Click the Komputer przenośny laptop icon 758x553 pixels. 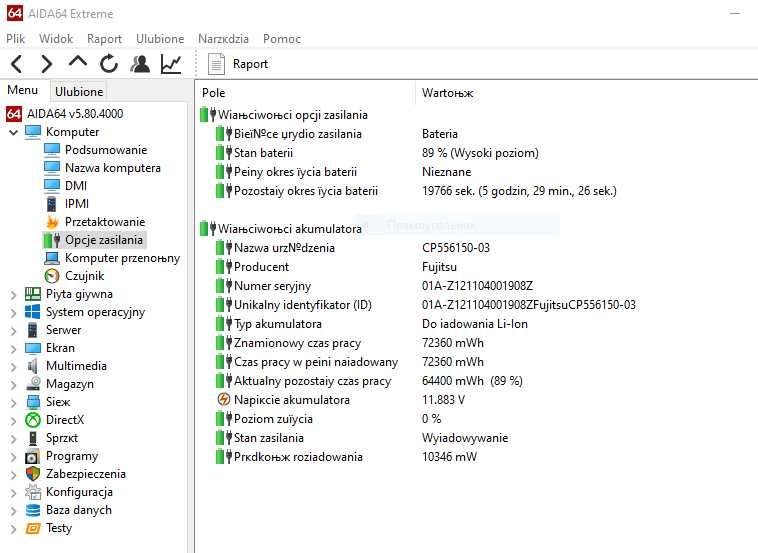pos(52,258)
